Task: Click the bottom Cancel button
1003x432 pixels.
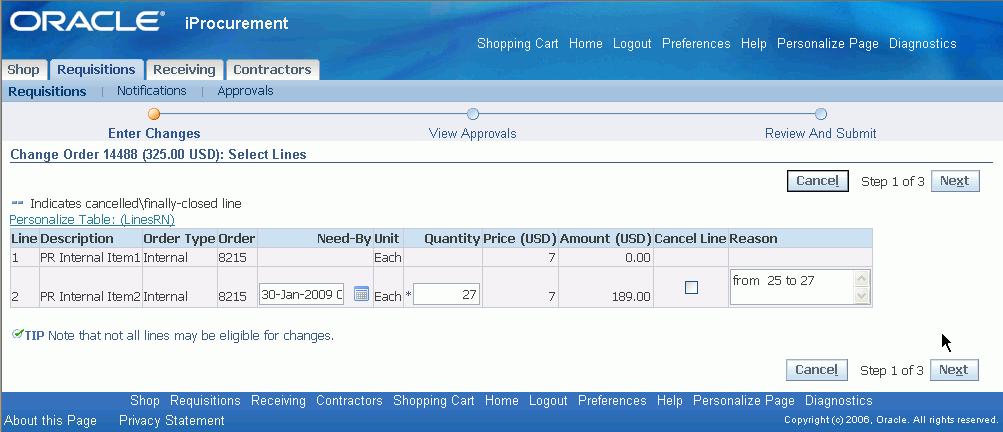Action: 817,370
